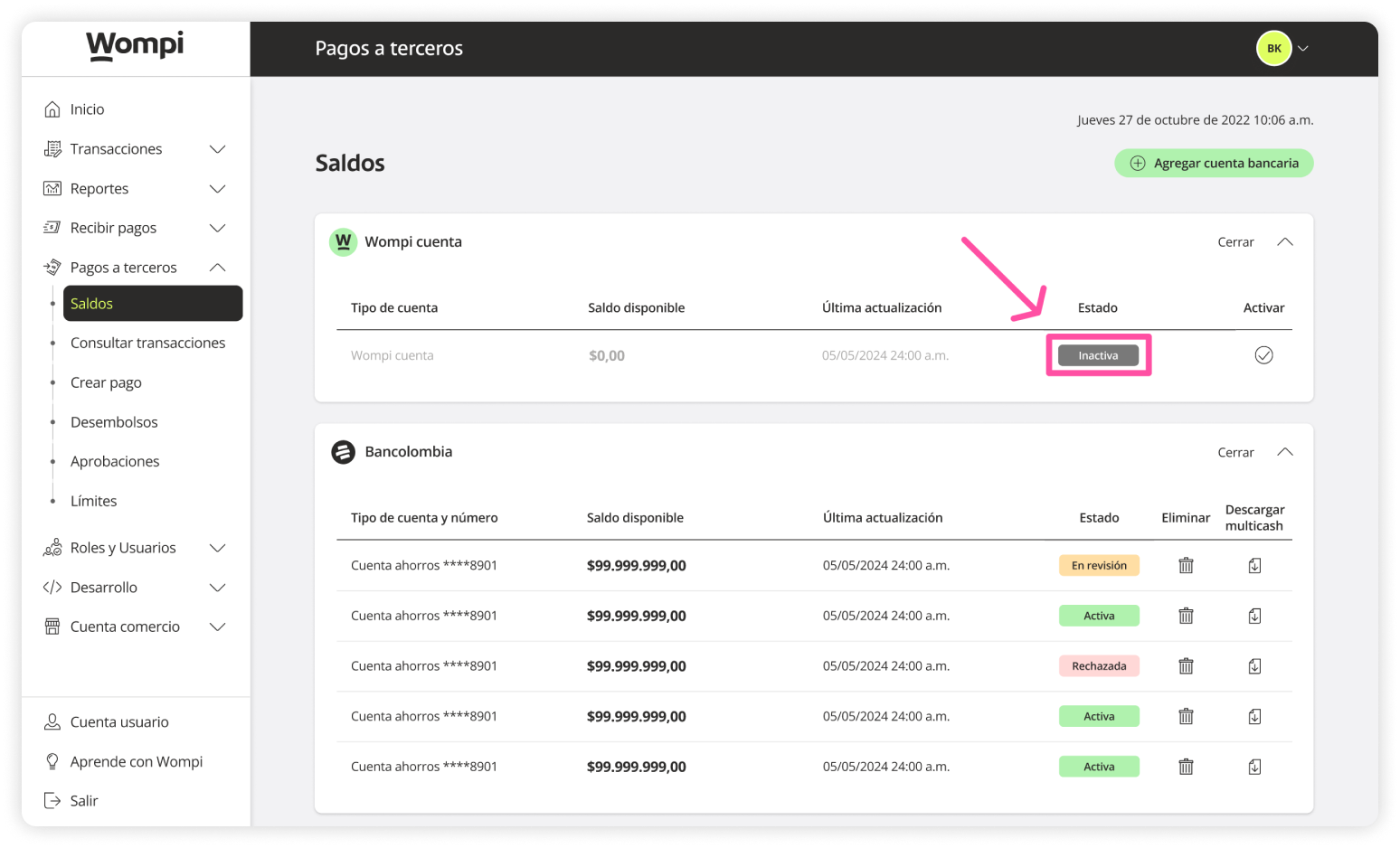Image resolution: width=1400 pixels, height=848 pixels.
Task: Select Consultar transacciones in the sidebar
Action: coord(147,343)
